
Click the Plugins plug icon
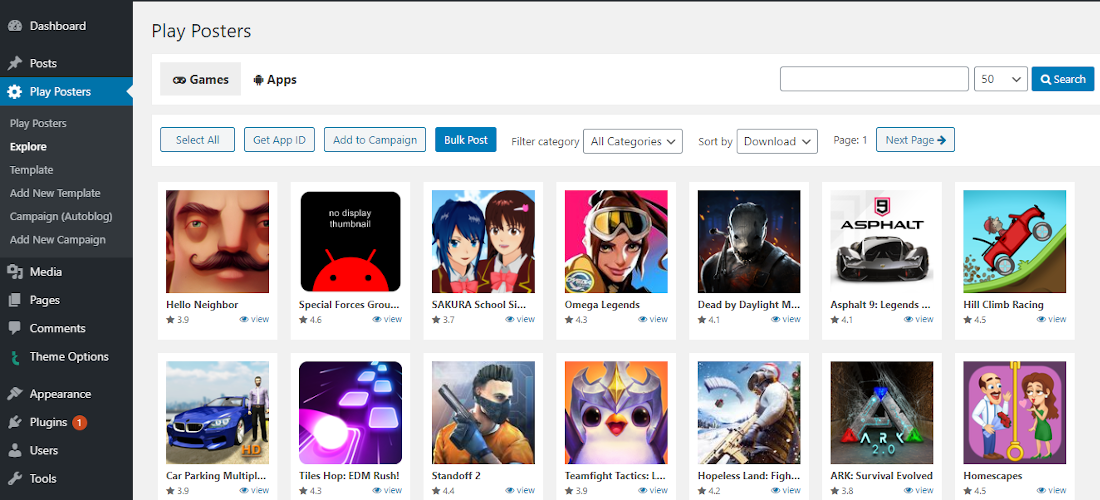coord(14,422)
